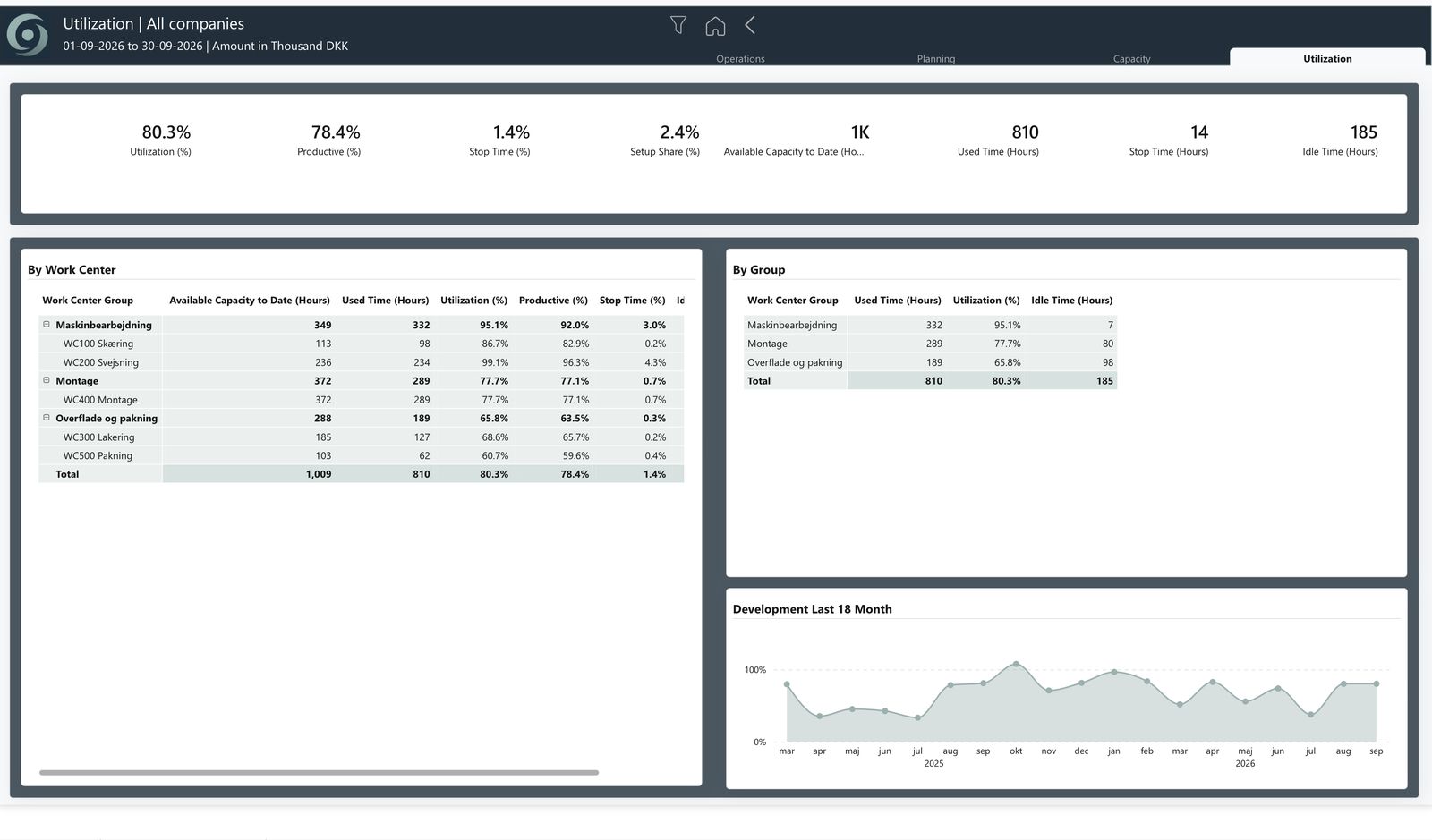Open the filter funnel icon
The height and width of the screenshot is (840, 1432).
point(678,26)
